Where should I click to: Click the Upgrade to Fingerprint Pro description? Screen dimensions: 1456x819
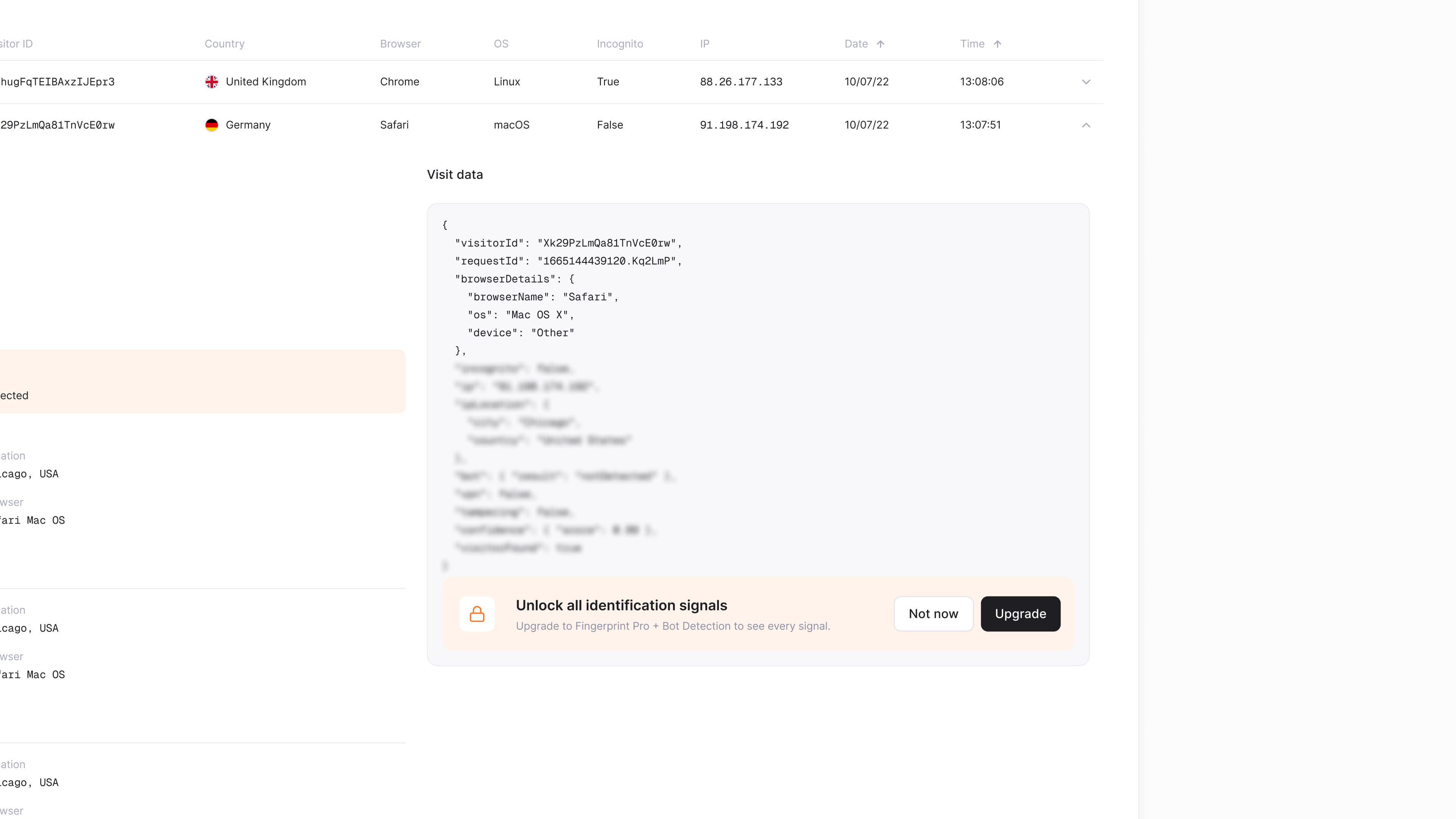(673, 626)
